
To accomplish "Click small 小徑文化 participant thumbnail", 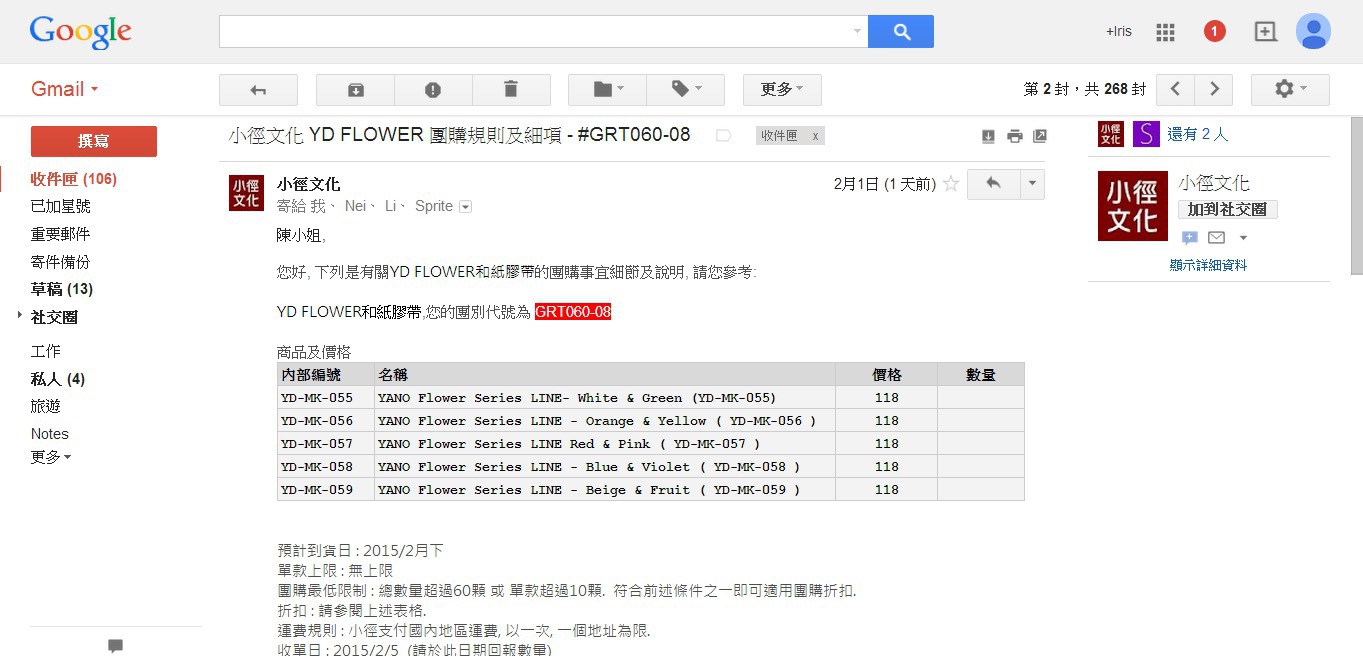I will pyautogui.click(x=1111, y=134).
